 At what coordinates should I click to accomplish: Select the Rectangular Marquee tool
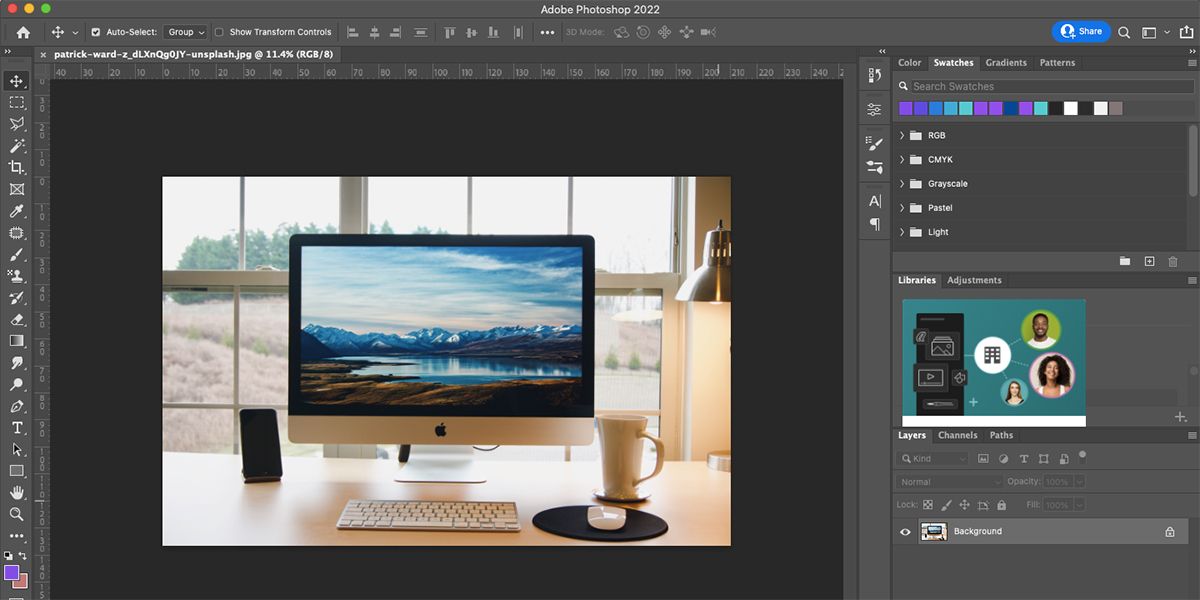click(x=16, y=102)
